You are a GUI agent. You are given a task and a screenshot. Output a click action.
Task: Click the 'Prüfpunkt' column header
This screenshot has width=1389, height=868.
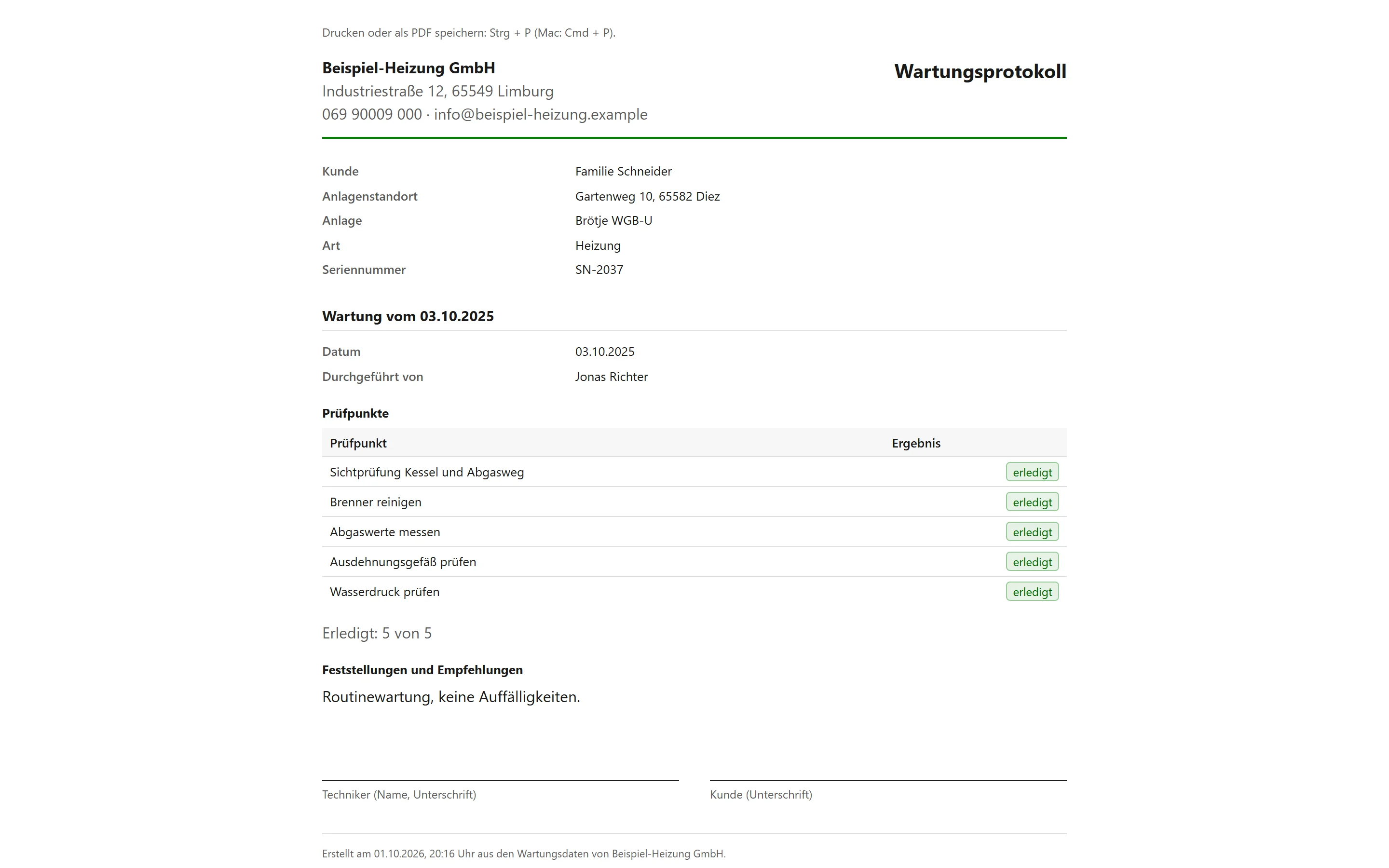coord(358,443)
